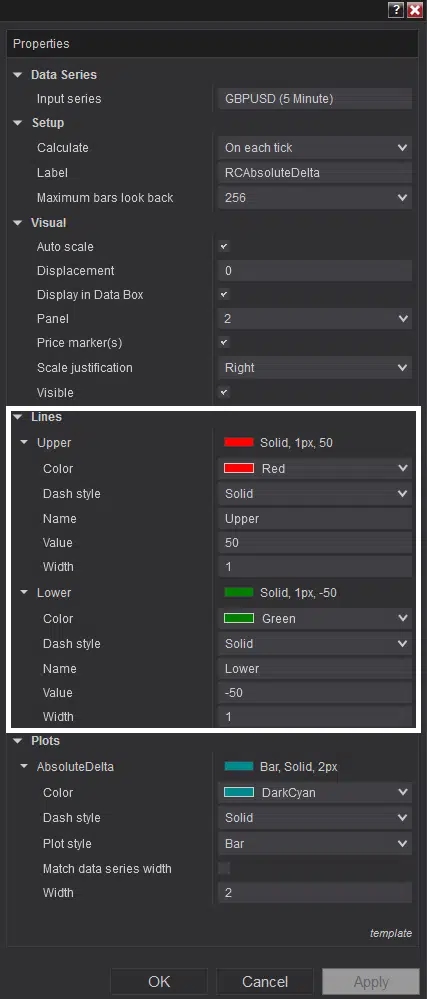Click the OK button

coord(159,982)
